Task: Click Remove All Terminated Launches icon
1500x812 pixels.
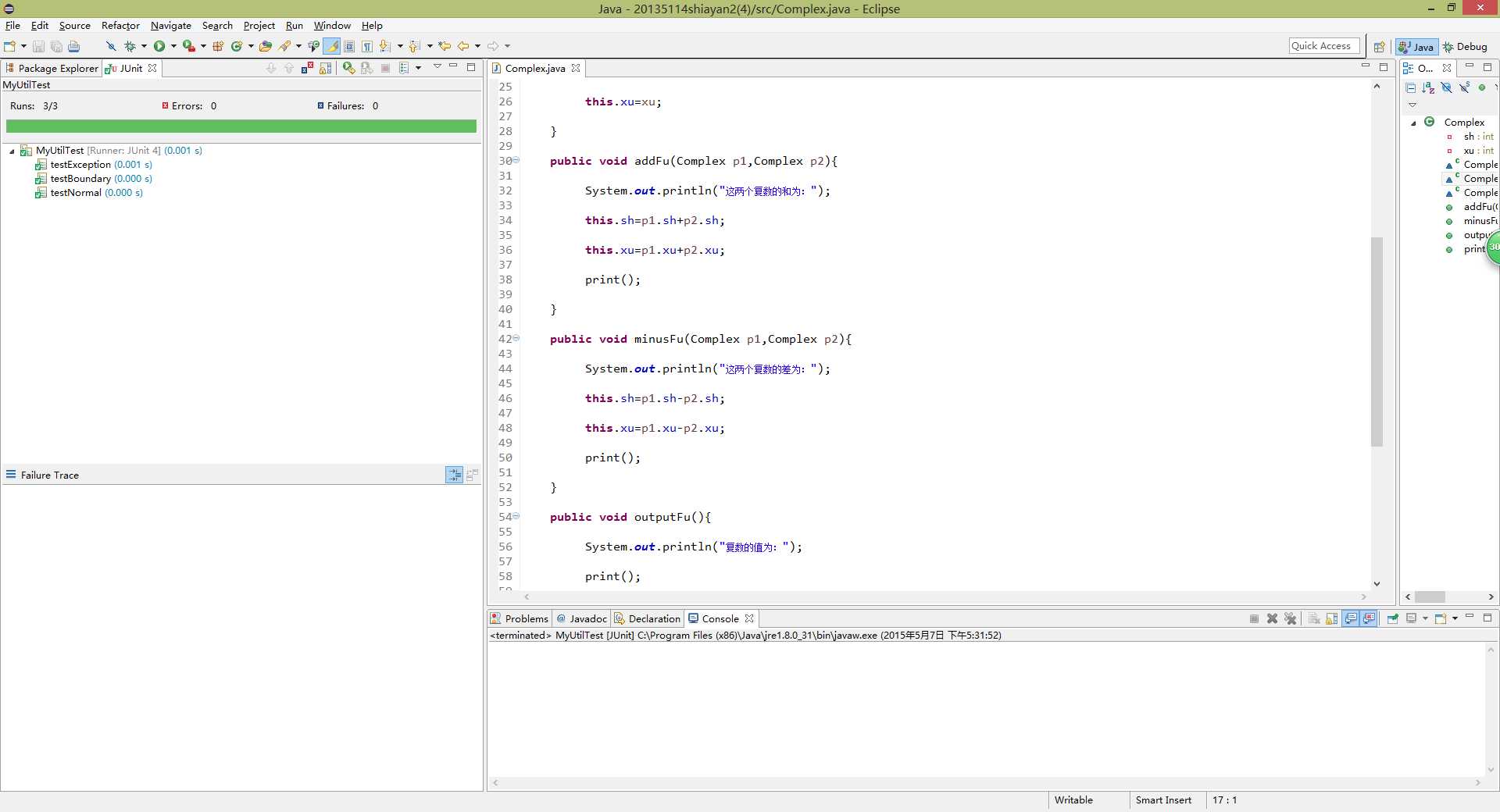Action: (1290, 618)
